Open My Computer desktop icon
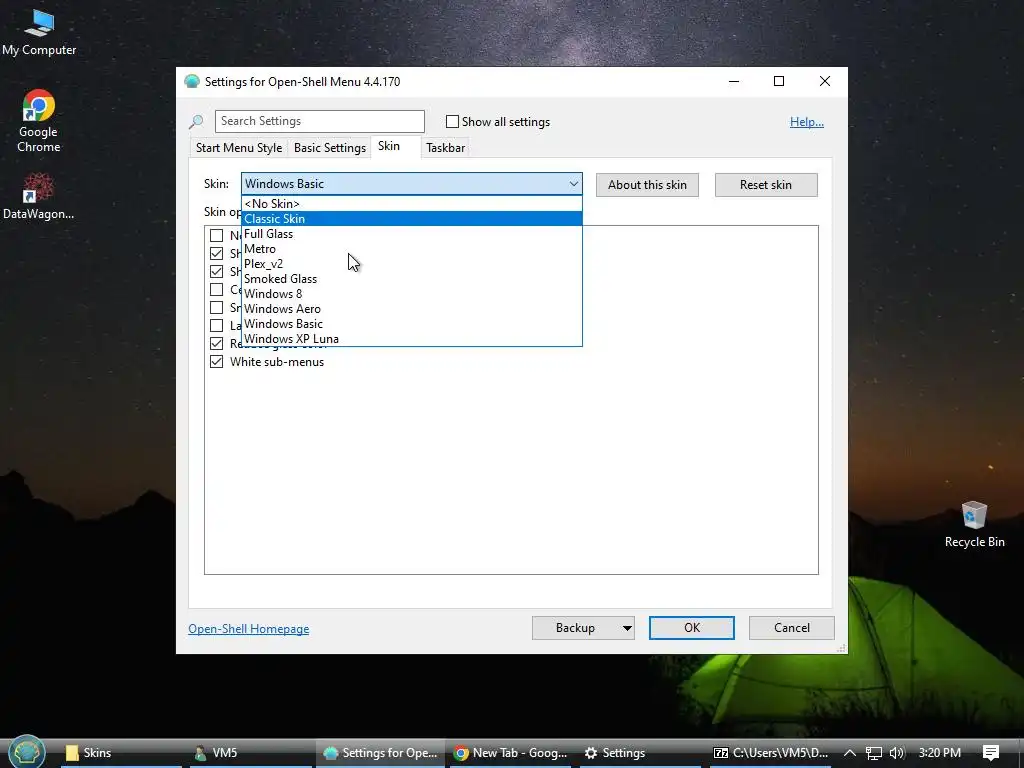 point(39,32)
